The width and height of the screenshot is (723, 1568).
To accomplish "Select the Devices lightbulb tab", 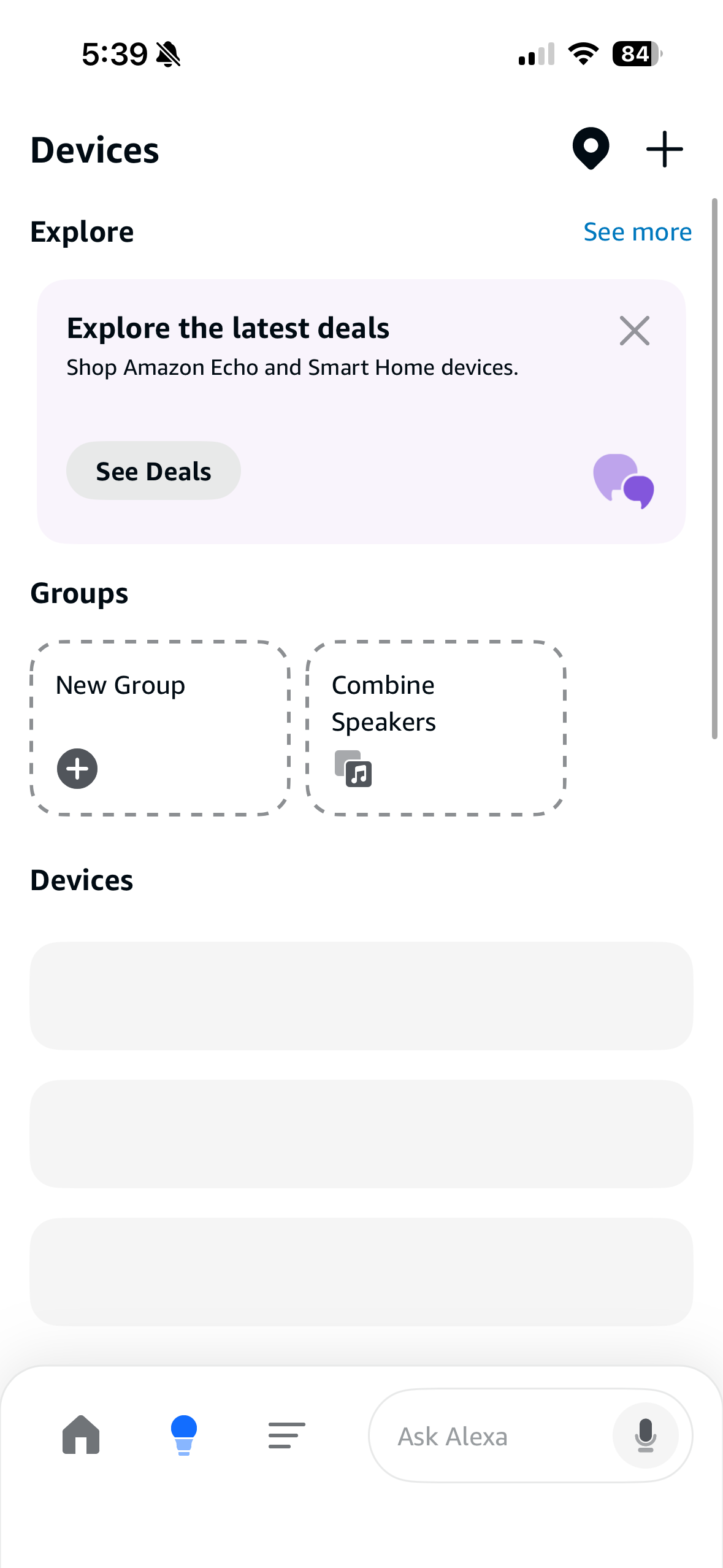I will 183,1435.
